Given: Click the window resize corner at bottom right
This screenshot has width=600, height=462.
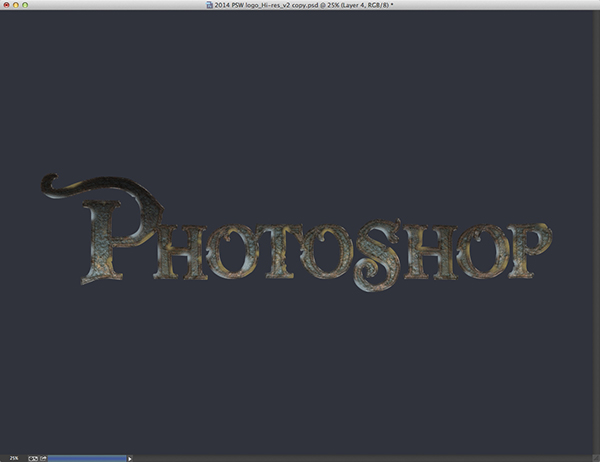Looking at the screenshot, I should pos(594,457).
